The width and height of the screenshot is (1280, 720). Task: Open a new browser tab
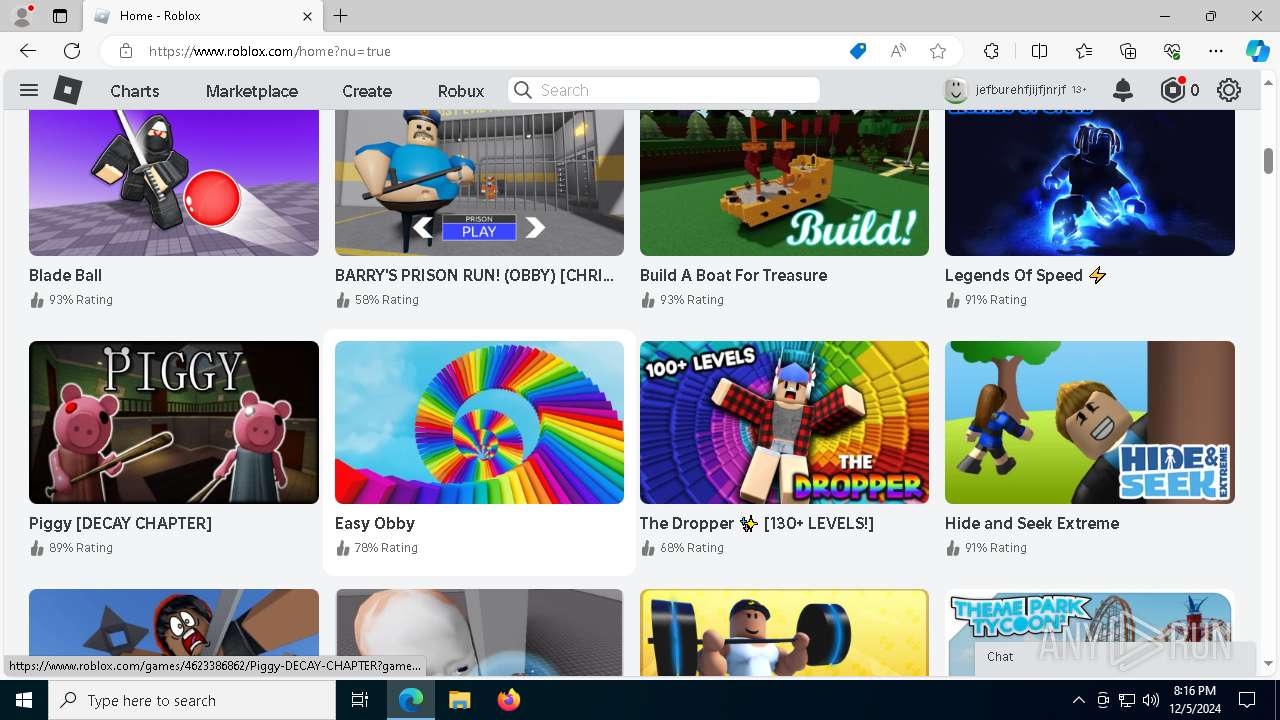[341, 16]
